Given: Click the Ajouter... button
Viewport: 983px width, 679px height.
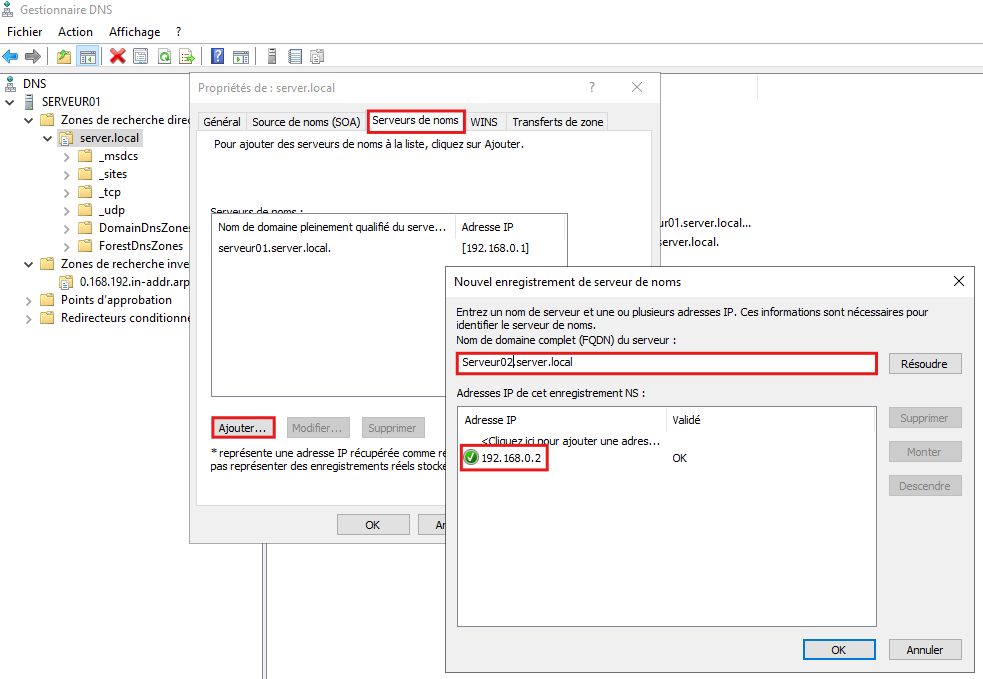Looking at the screenshot, I should [243, 428].
